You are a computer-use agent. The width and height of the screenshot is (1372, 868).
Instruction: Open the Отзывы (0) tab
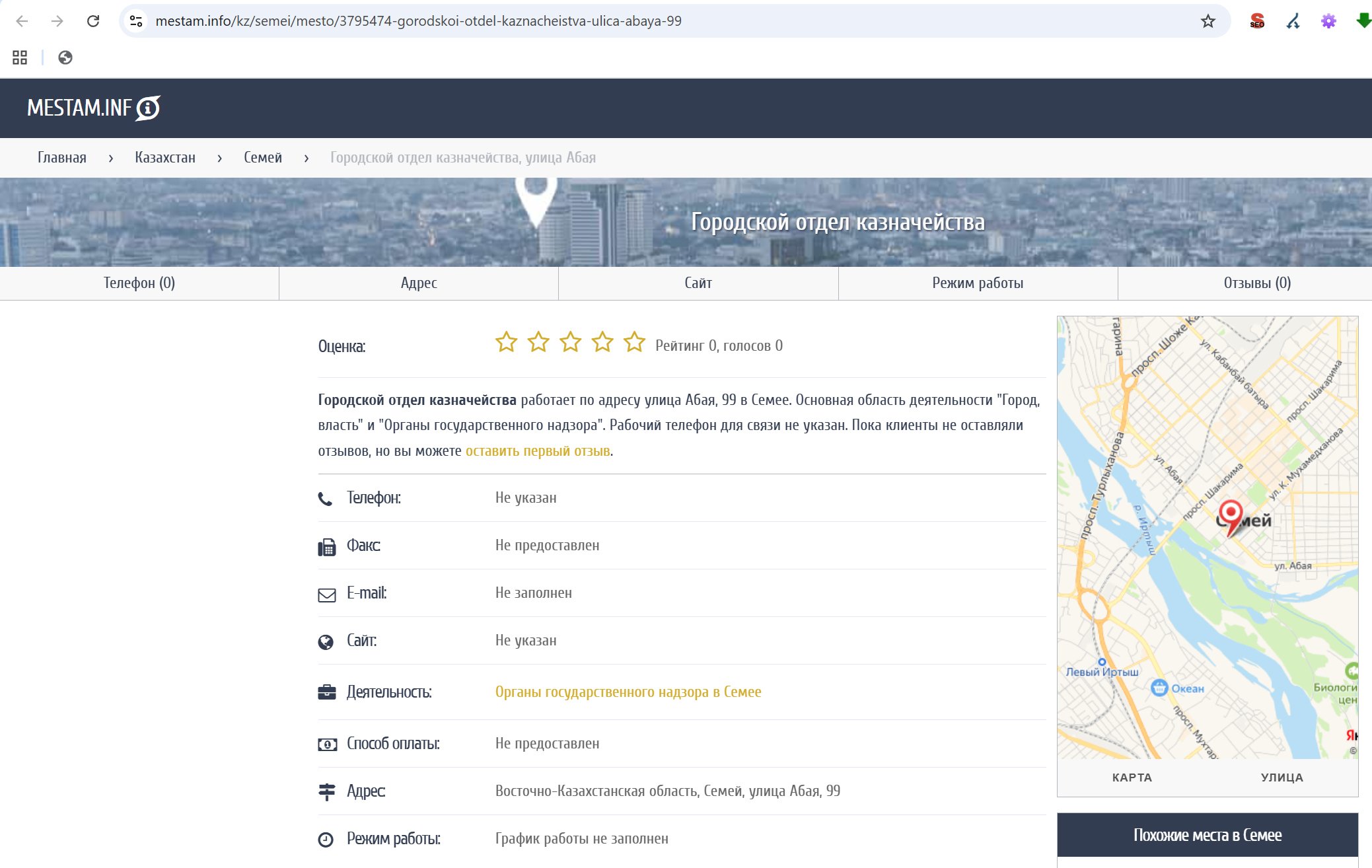(x=1256, y=283)
